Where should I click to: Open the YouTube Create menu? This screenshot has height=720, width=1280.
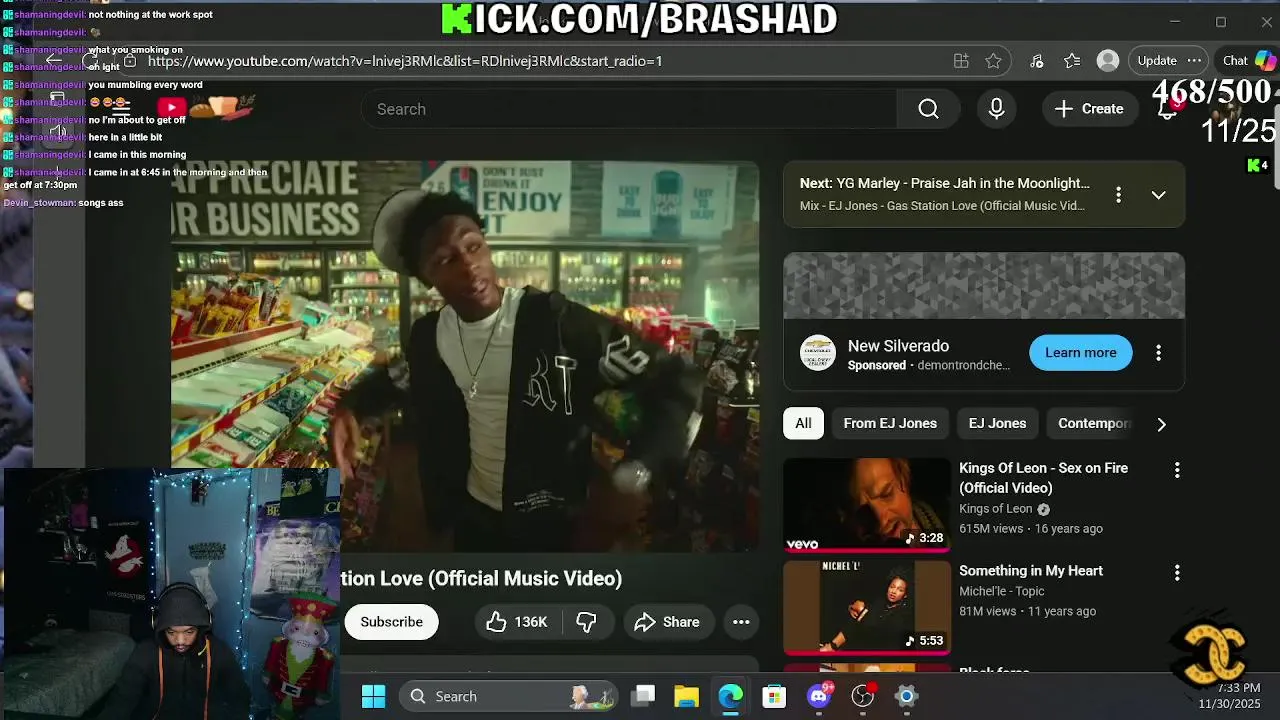coord(1088,109)
